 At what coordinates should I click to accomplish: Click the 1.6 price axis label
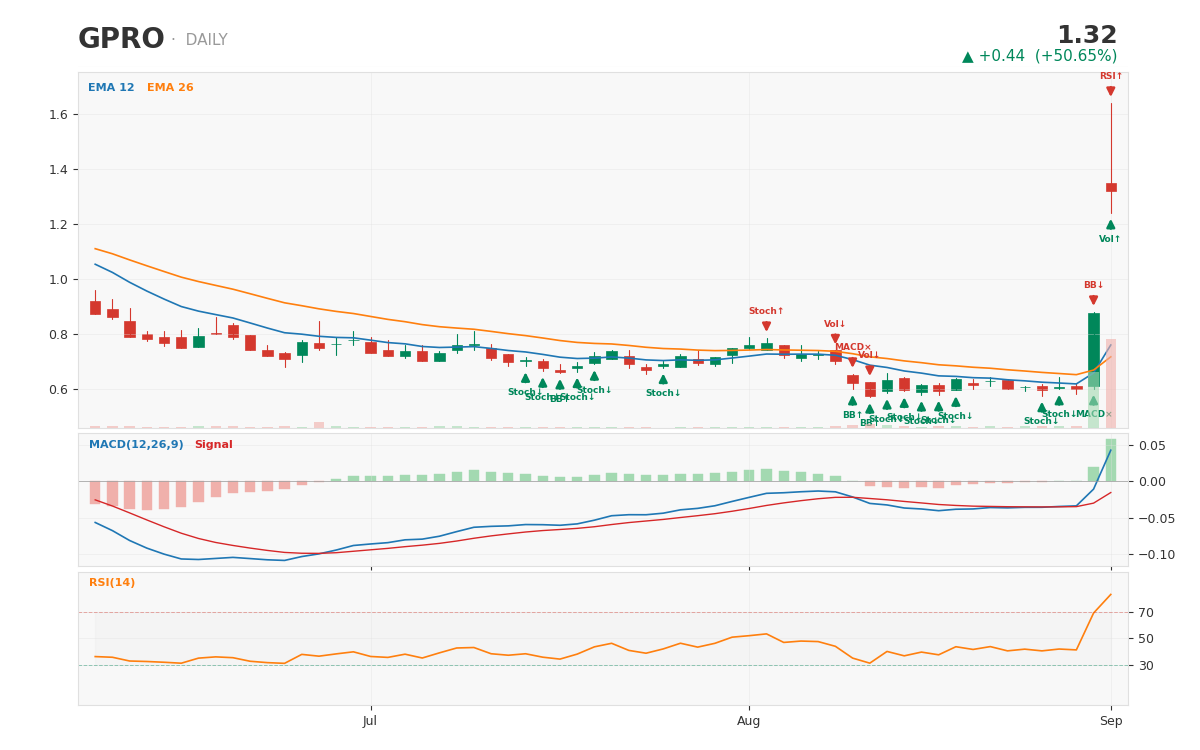pyautogui.click(x=58, y=115)
